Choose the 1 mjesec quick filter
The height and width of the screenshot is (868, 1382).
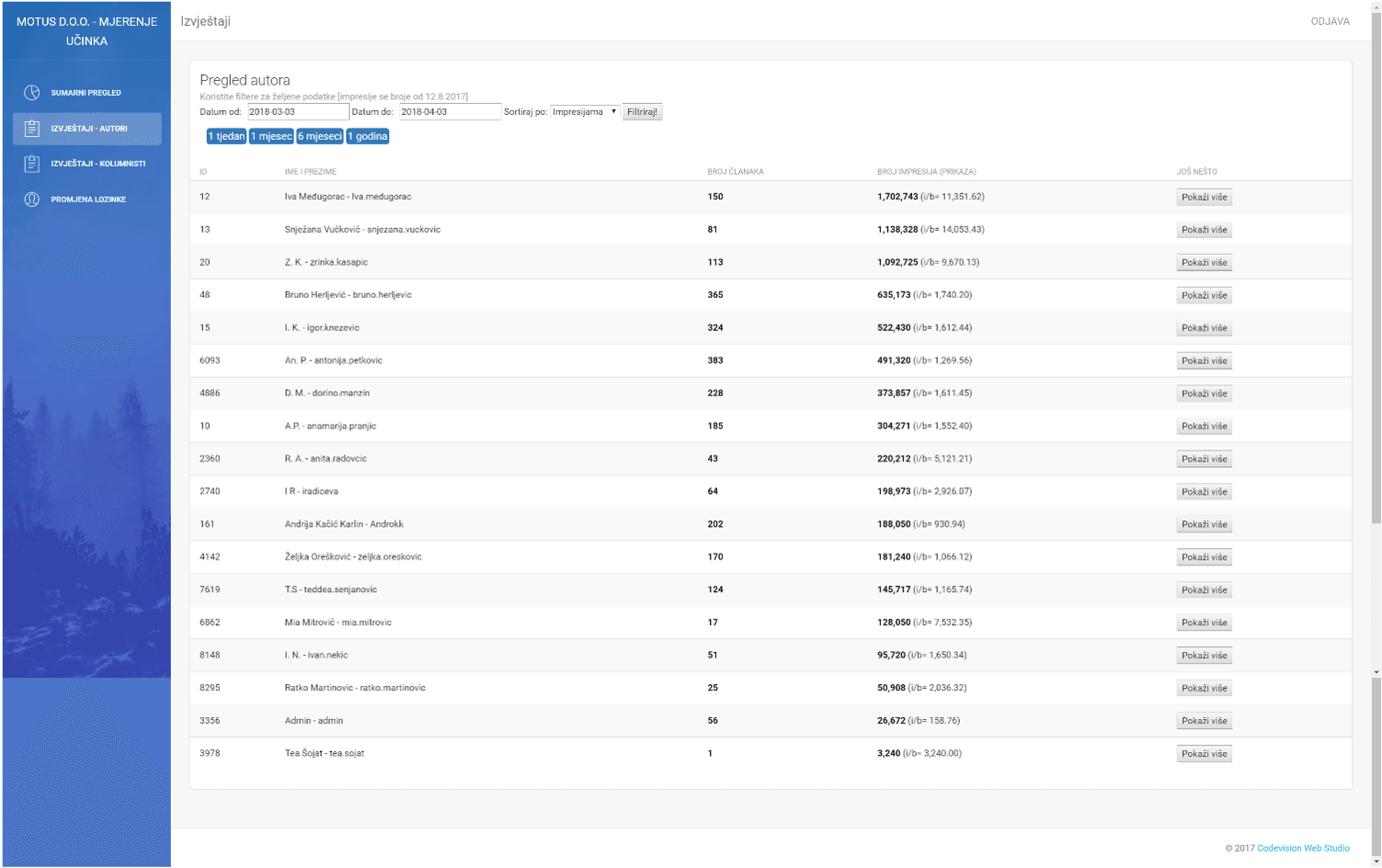[271, 136]
